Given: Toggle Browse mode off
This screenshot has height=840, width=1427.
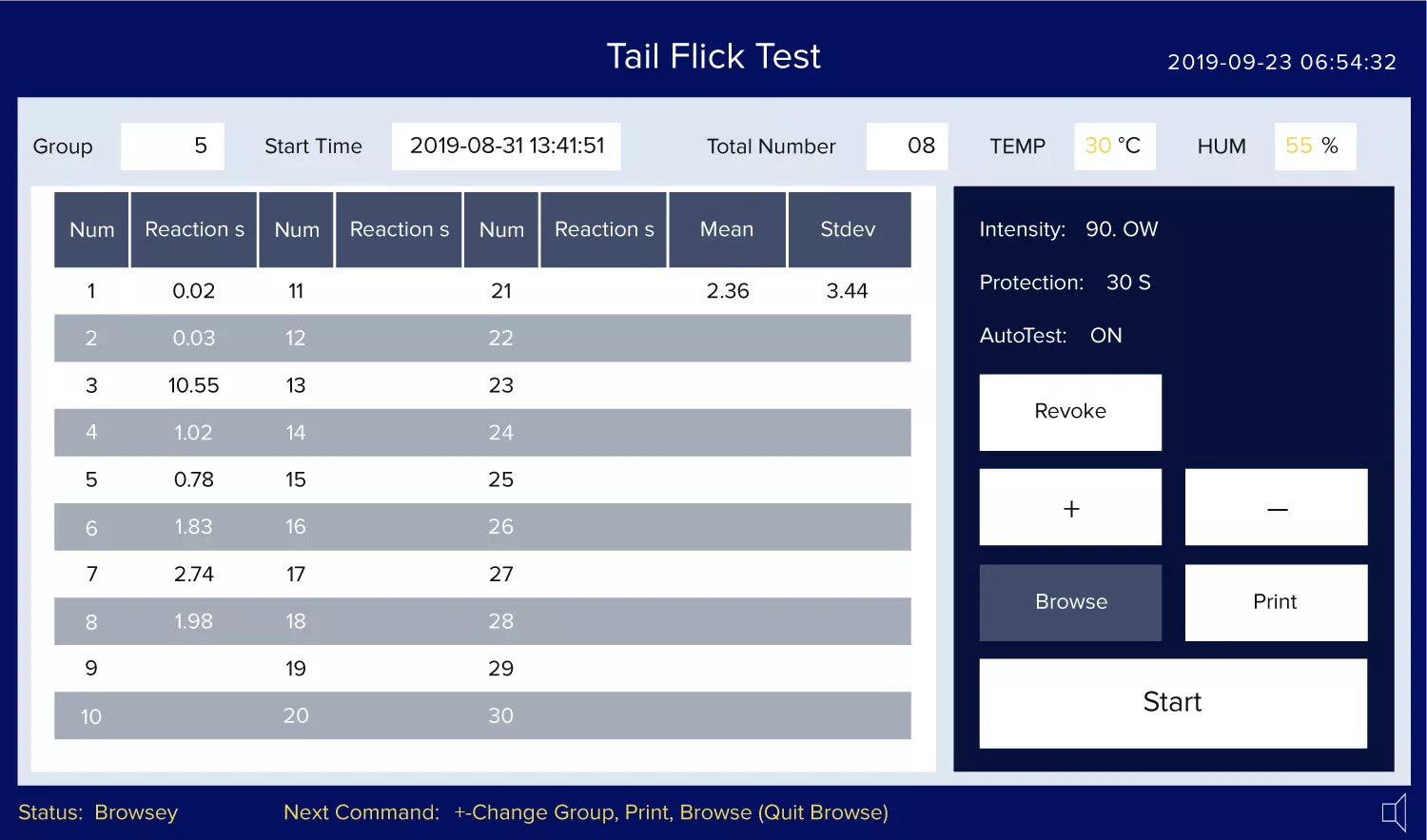Looking at the screenshot, I should click(1070, 602).
